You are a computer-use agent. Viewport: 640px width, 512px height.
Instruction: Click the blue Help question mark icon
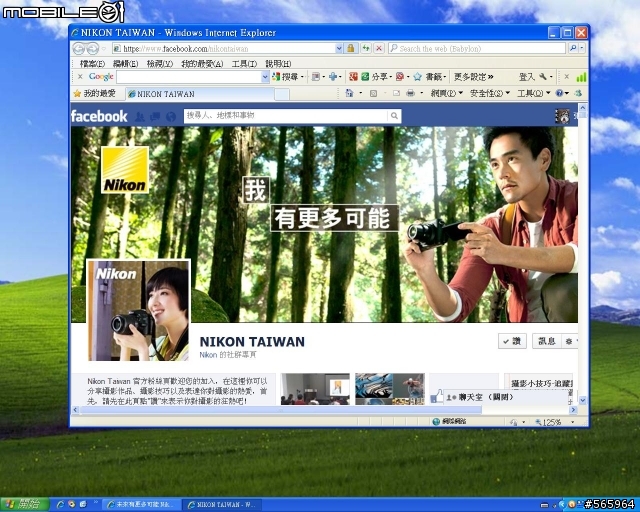[559, 93]
